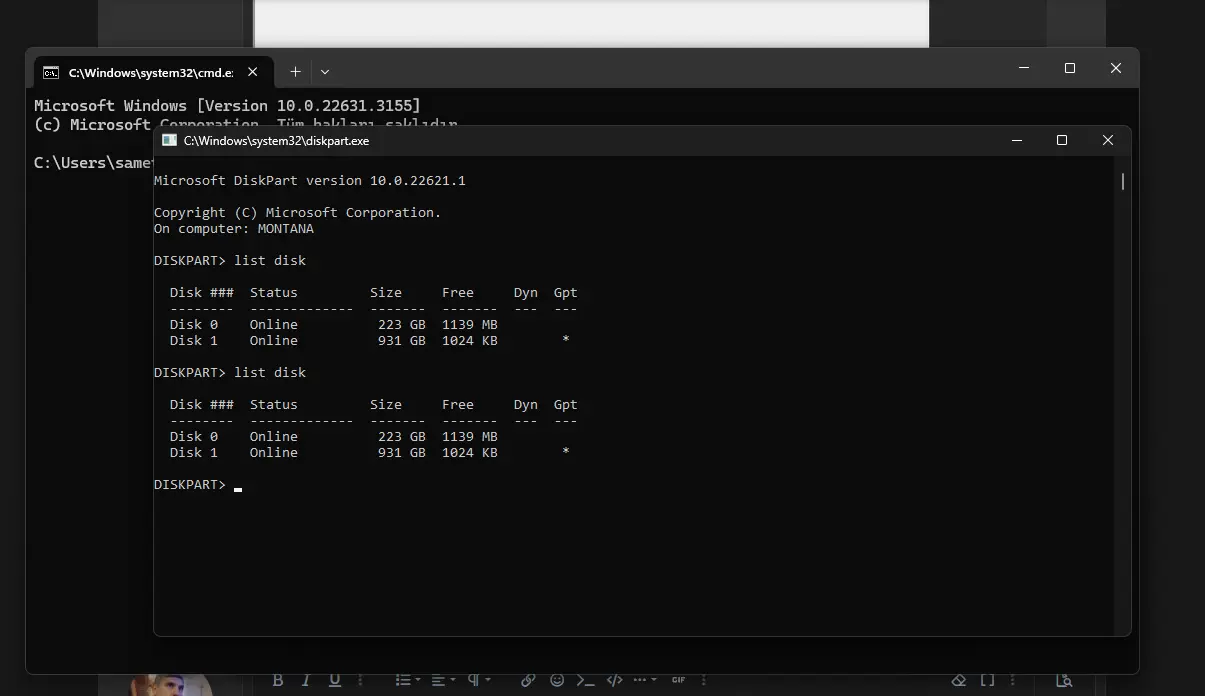Open the Windows Terminal tab dropdown chevron
1205x696 pixels.
click(325, 72)
